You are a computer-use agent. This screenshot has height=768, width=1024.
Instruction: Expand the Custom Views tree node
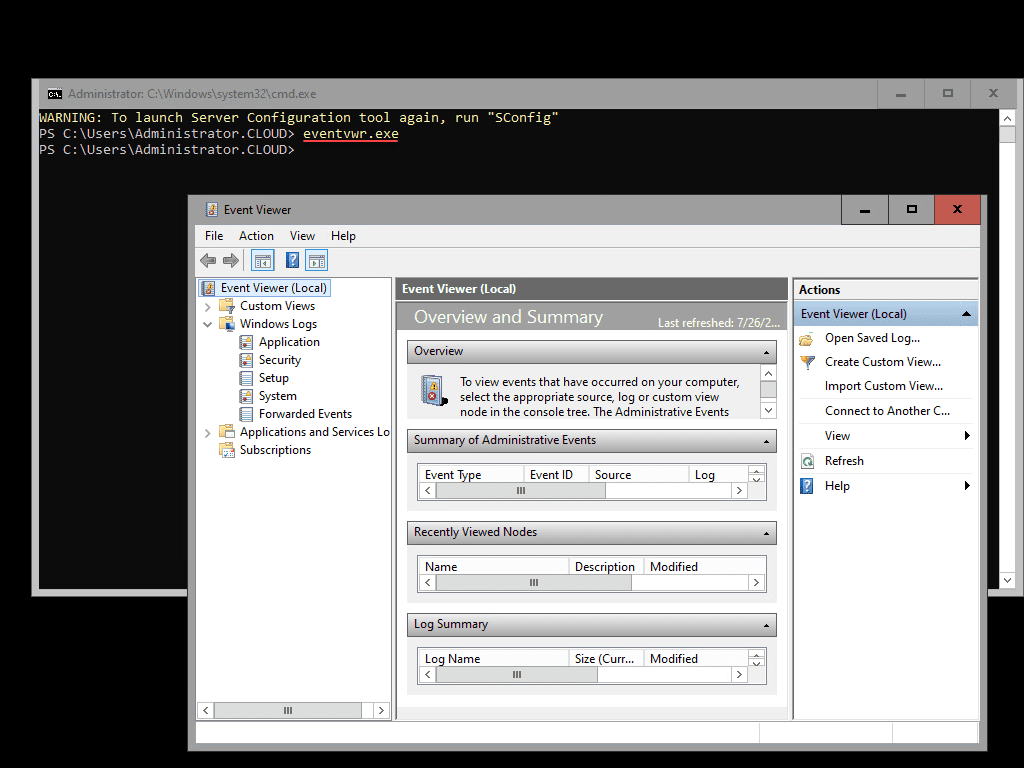208,306
